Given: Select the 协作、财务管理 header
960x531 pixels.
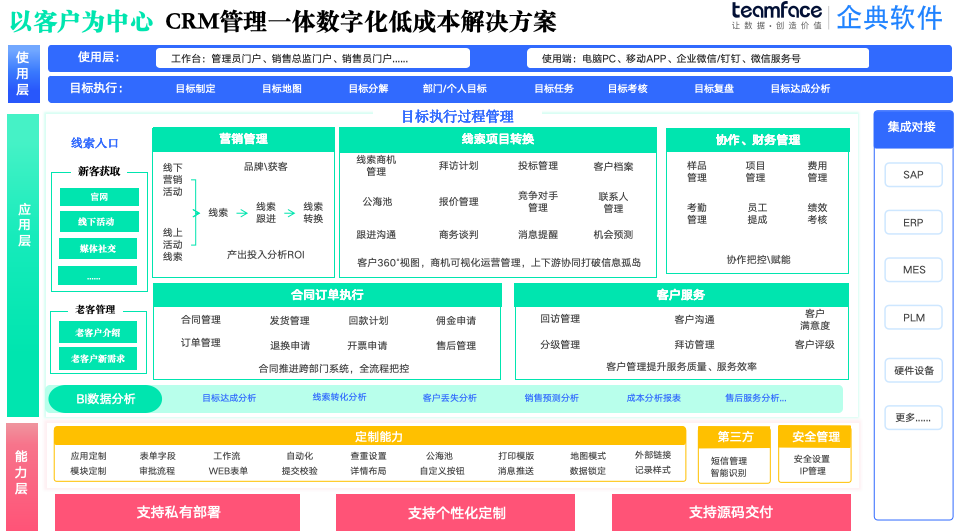Looking at the screenshot, I should click(757, 140).
